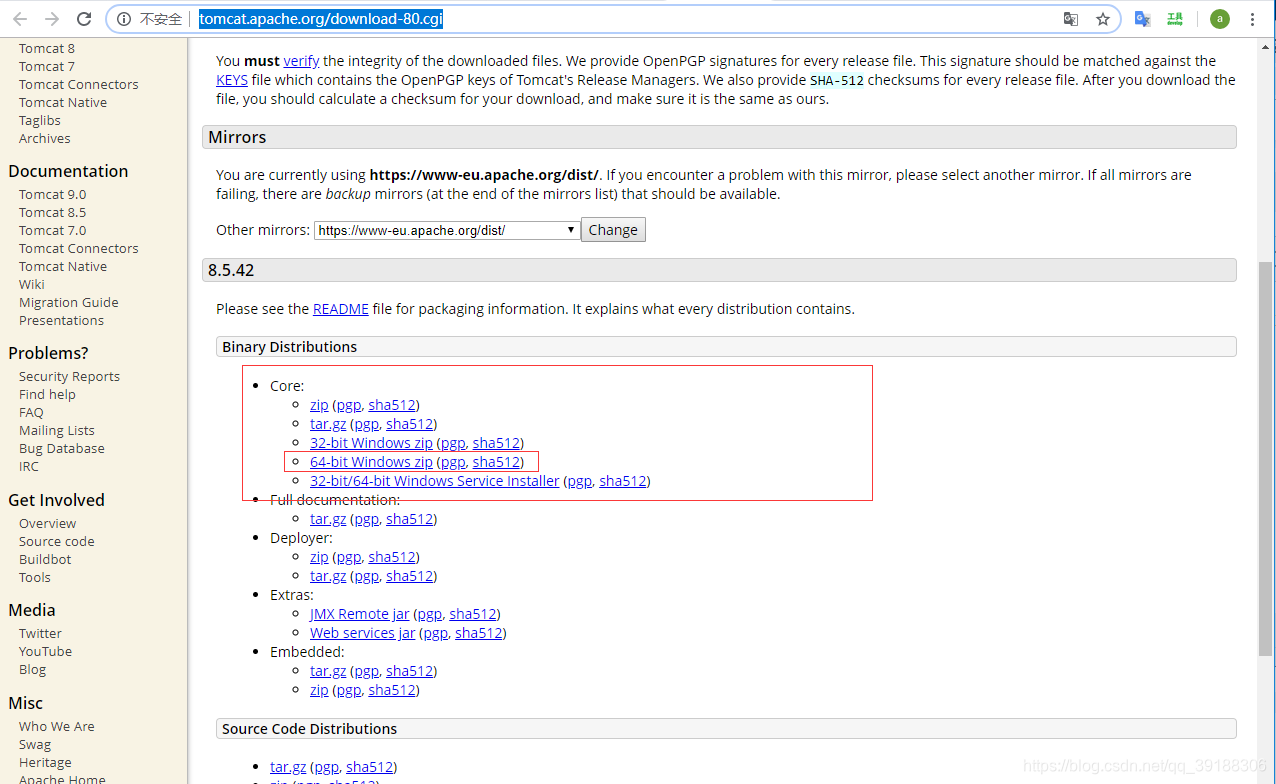Download the Embedded tar.gz
This screenshot has width=1276, height=784.
(328, 671)
